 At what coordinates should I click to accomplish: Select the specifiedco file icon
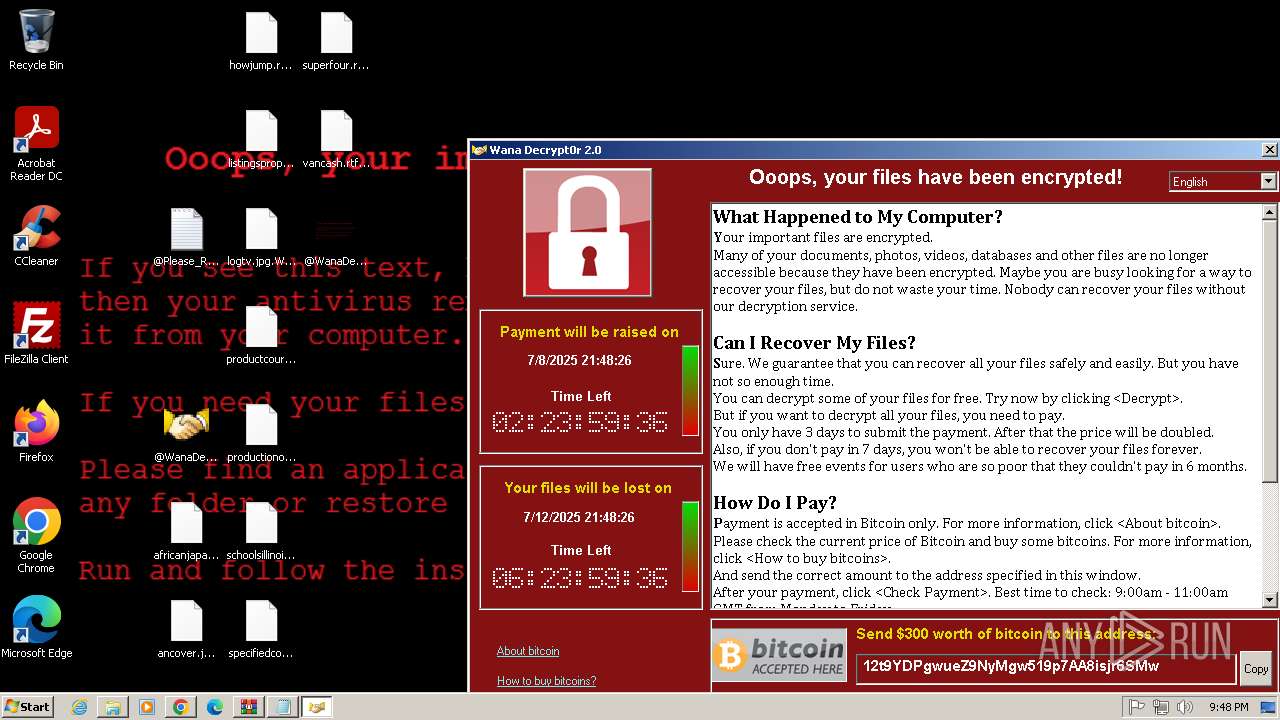click(x=261, y=630)
